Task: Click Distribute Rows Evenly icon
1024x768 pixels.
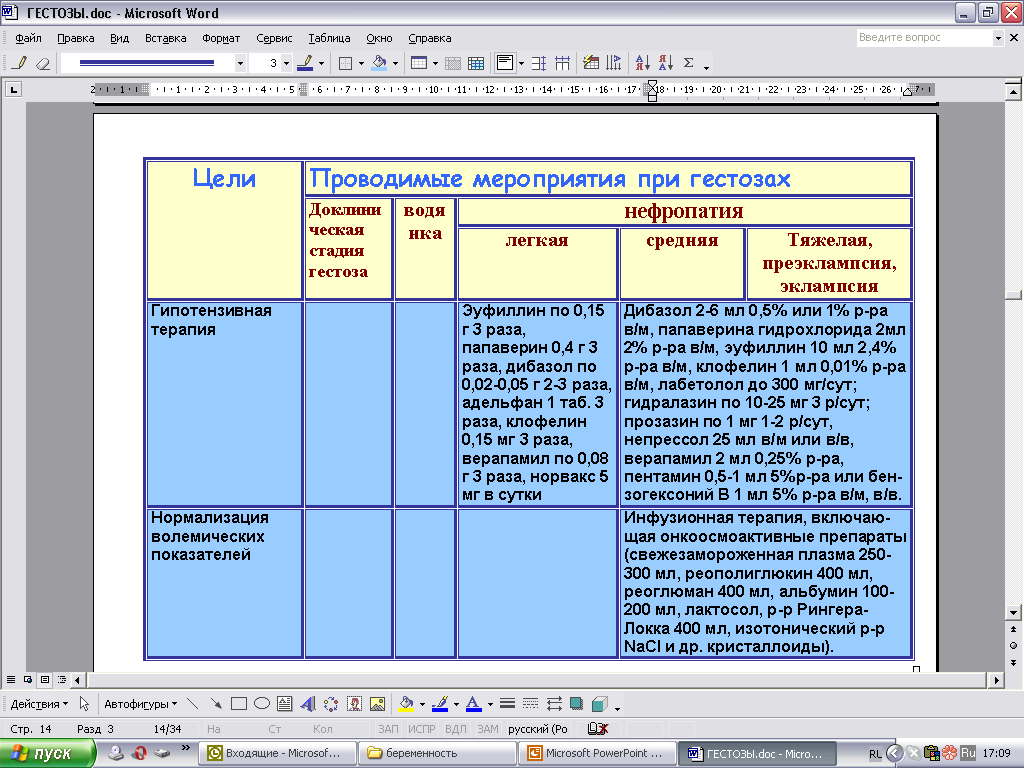Action: pyautogui.click(x=539, y=63)
